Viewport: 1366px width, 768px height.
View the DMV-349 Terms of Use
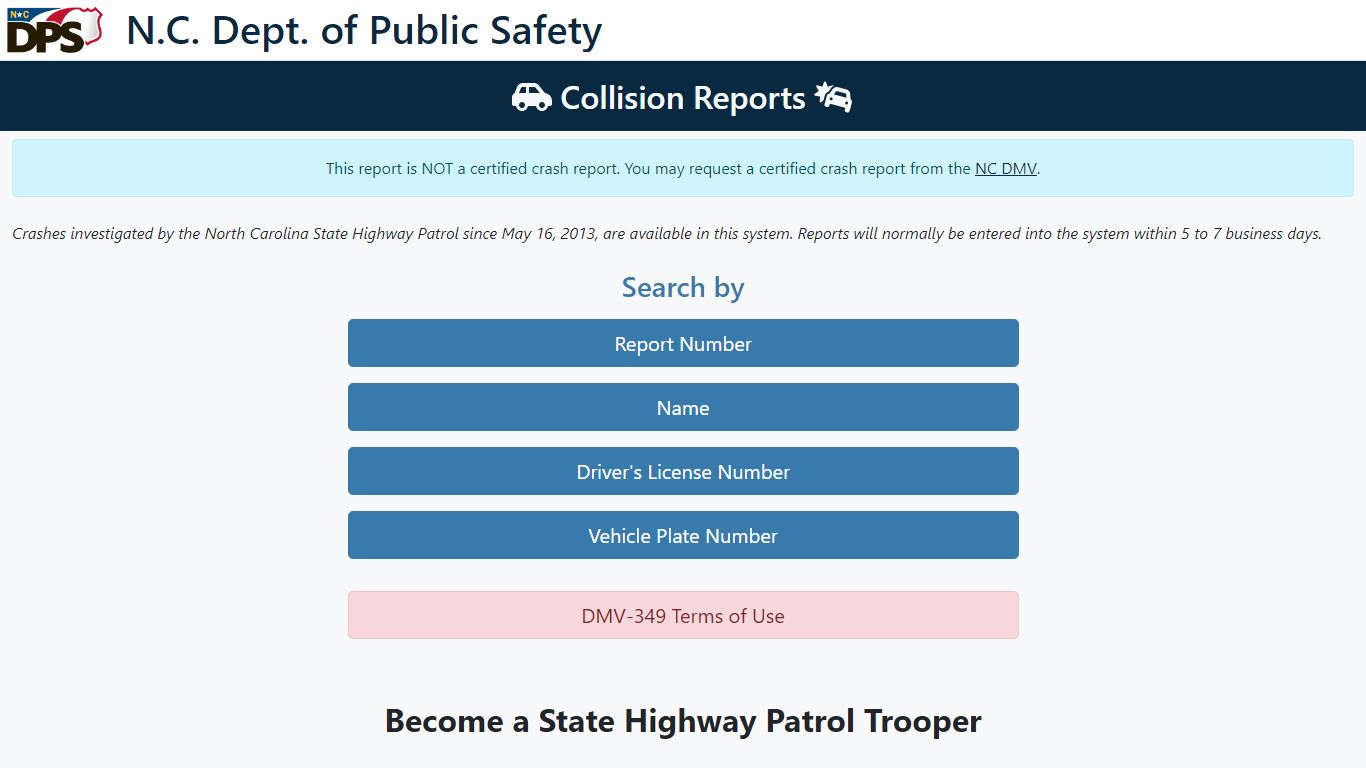[683, 615]
